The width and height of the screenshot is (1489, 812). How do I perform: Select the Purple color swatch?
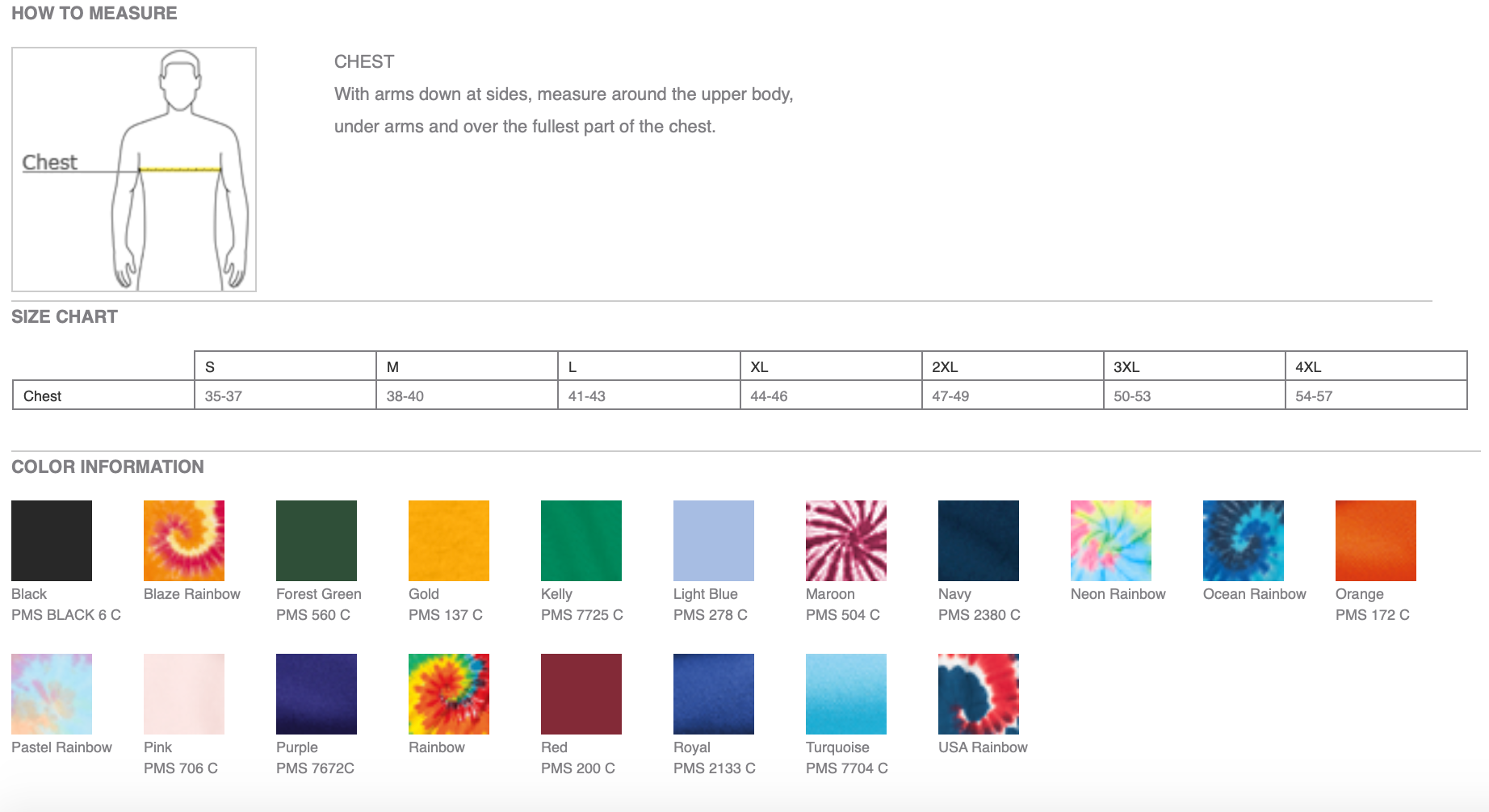tap(317, 694)
